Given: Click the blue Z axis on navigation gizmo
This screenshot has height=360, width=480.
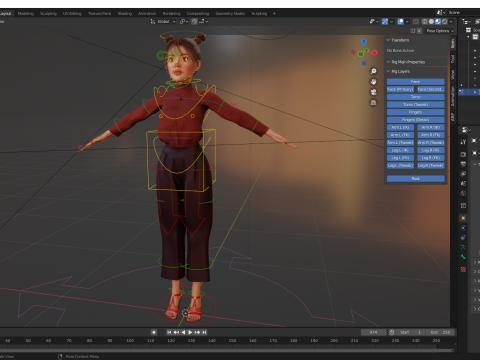Looking at the screenshot, I should pos(364,41).
